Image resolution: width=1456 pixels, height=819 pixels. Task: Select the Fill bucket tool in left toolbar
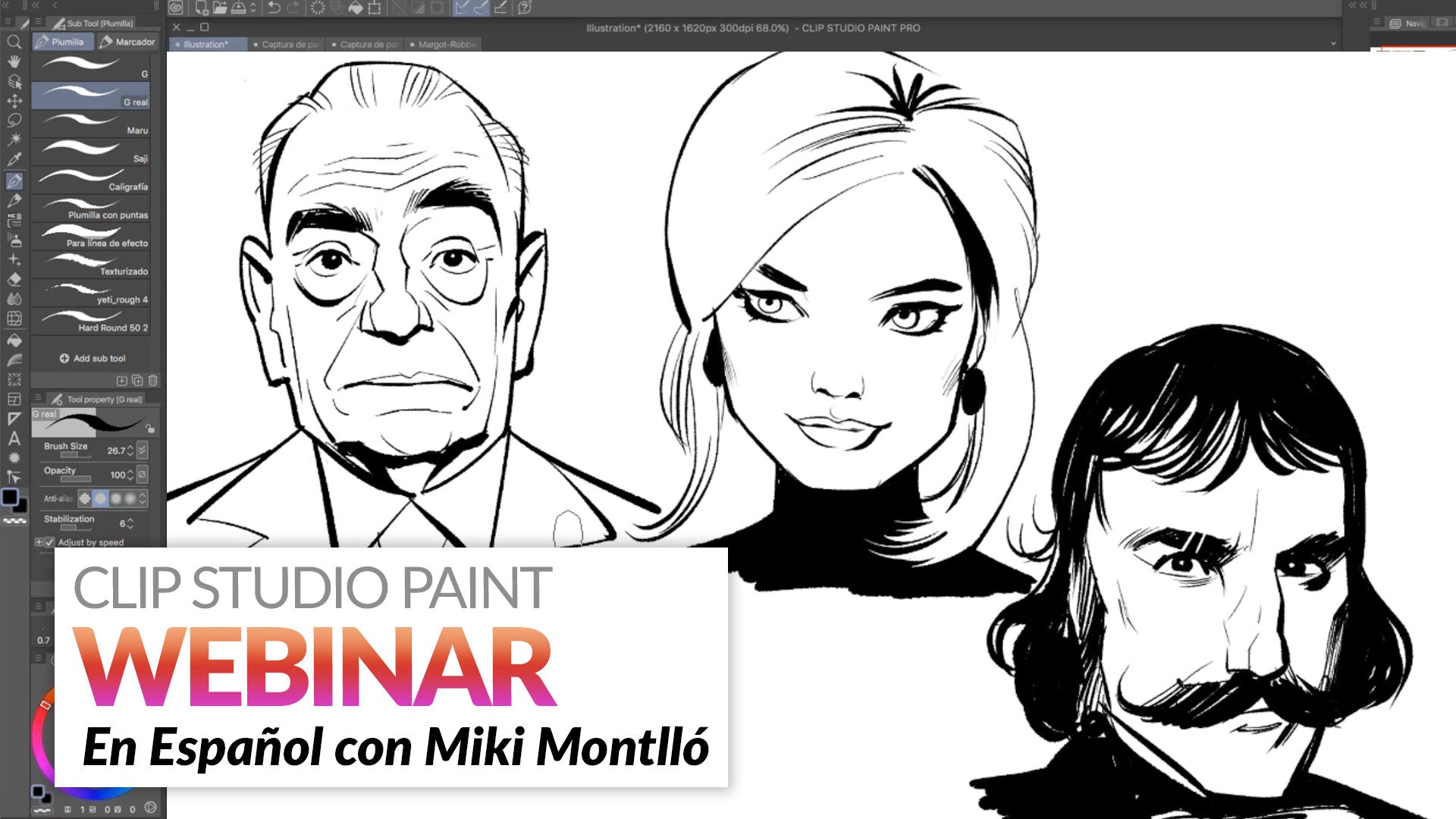pyautogui.click(x=14, y=340)
